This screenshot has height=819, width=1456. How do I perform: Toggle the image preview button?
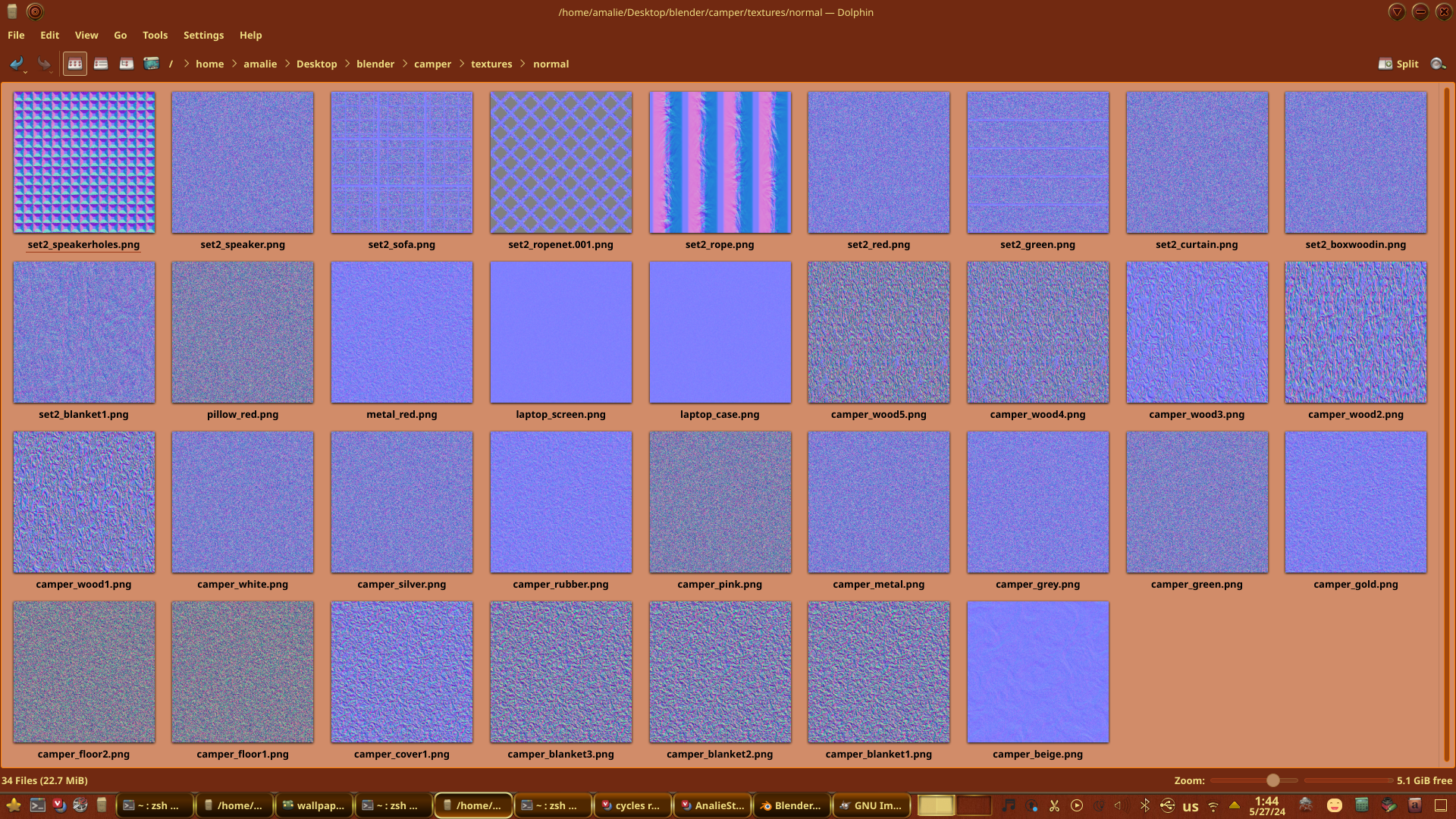[x=152, y=64]
